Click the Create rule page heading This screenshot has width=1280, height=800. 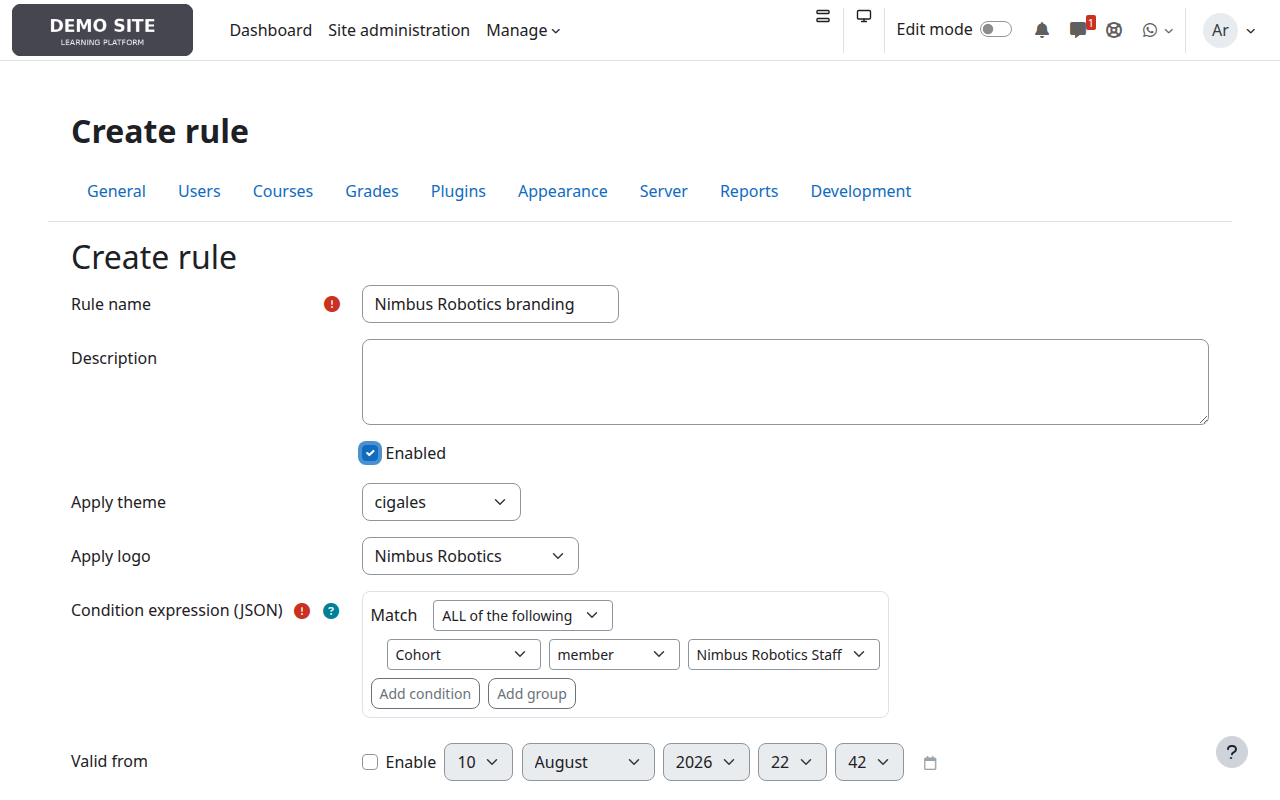tap(160, 131)
